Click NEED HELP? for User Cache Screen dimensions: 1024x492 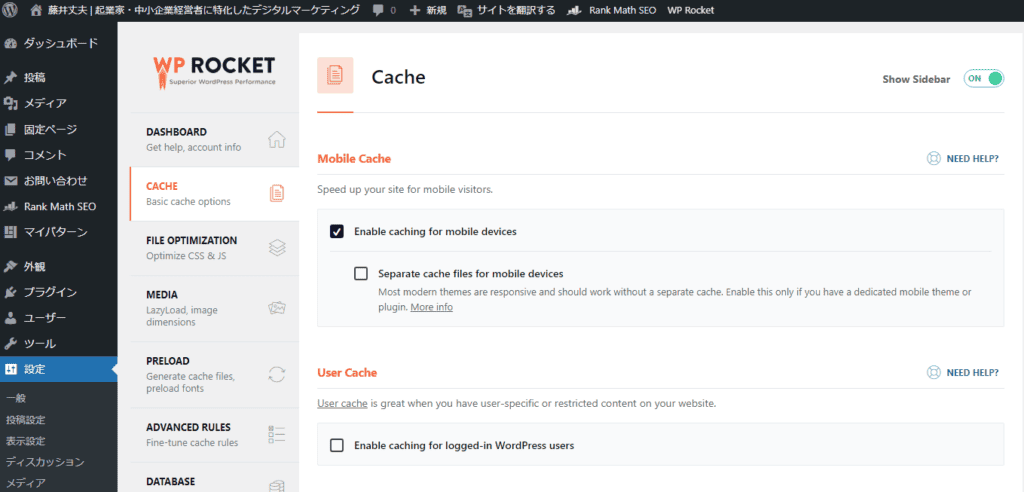tap(972, 372)
